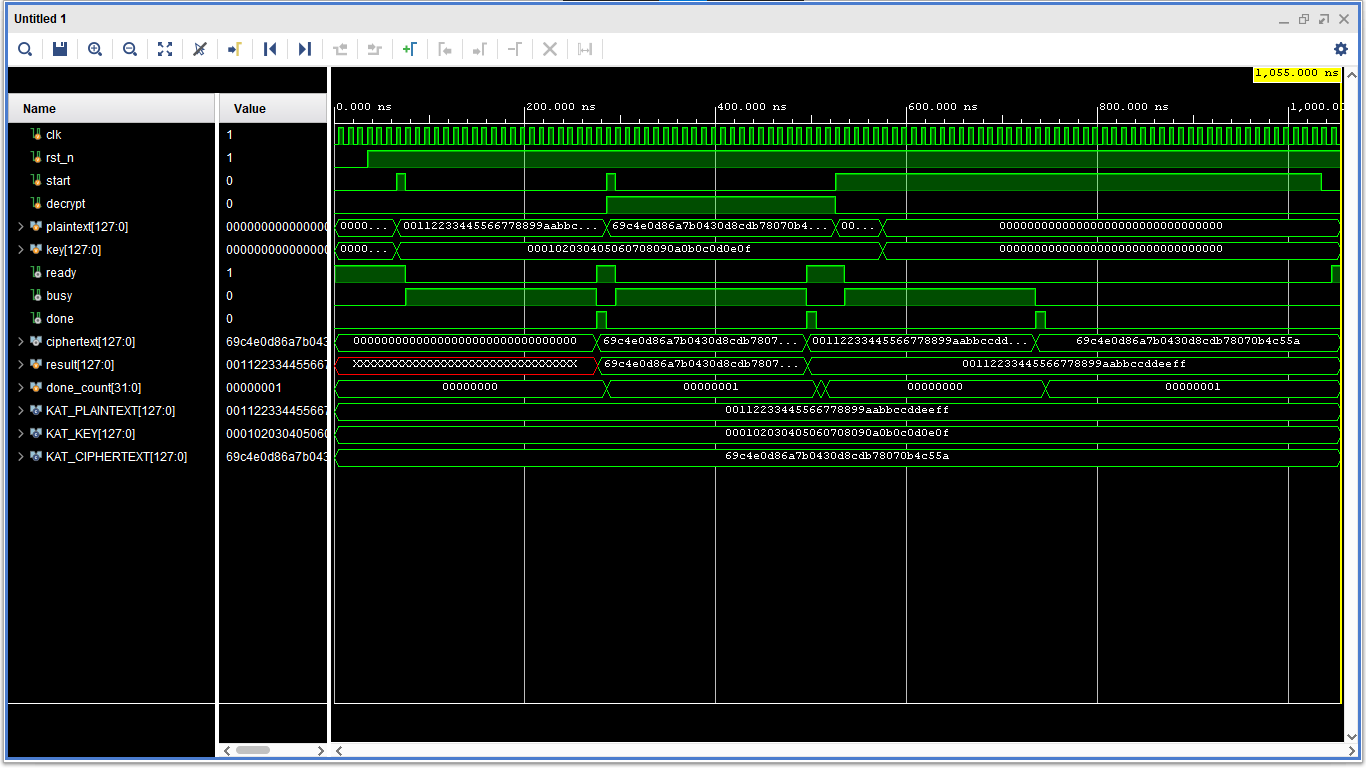Click busy value 0 in Value column
Screen dimensions: 1366x768
click(229, 296)
